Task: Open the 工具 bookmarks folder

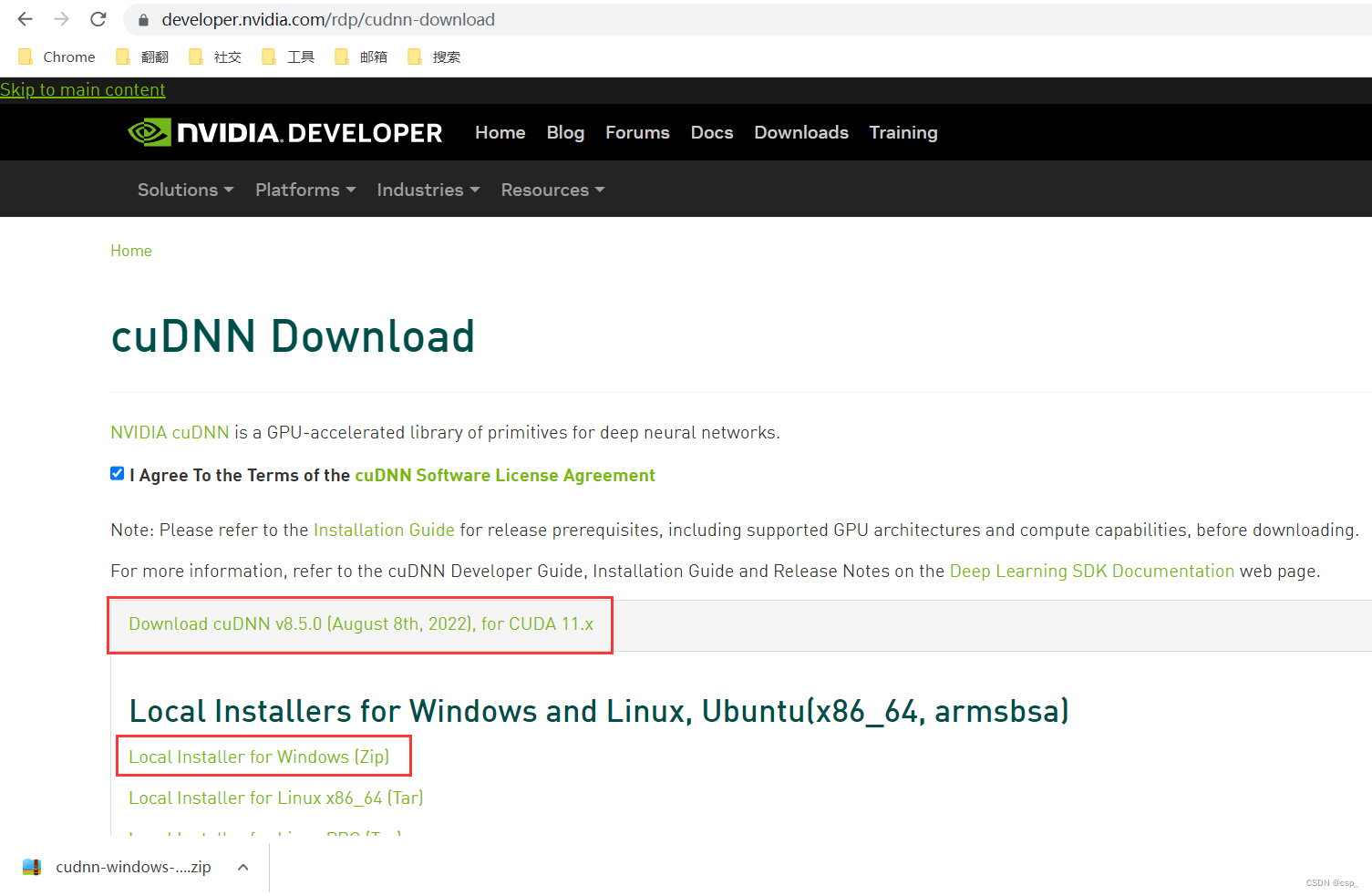Action: [x=288, y=57]
